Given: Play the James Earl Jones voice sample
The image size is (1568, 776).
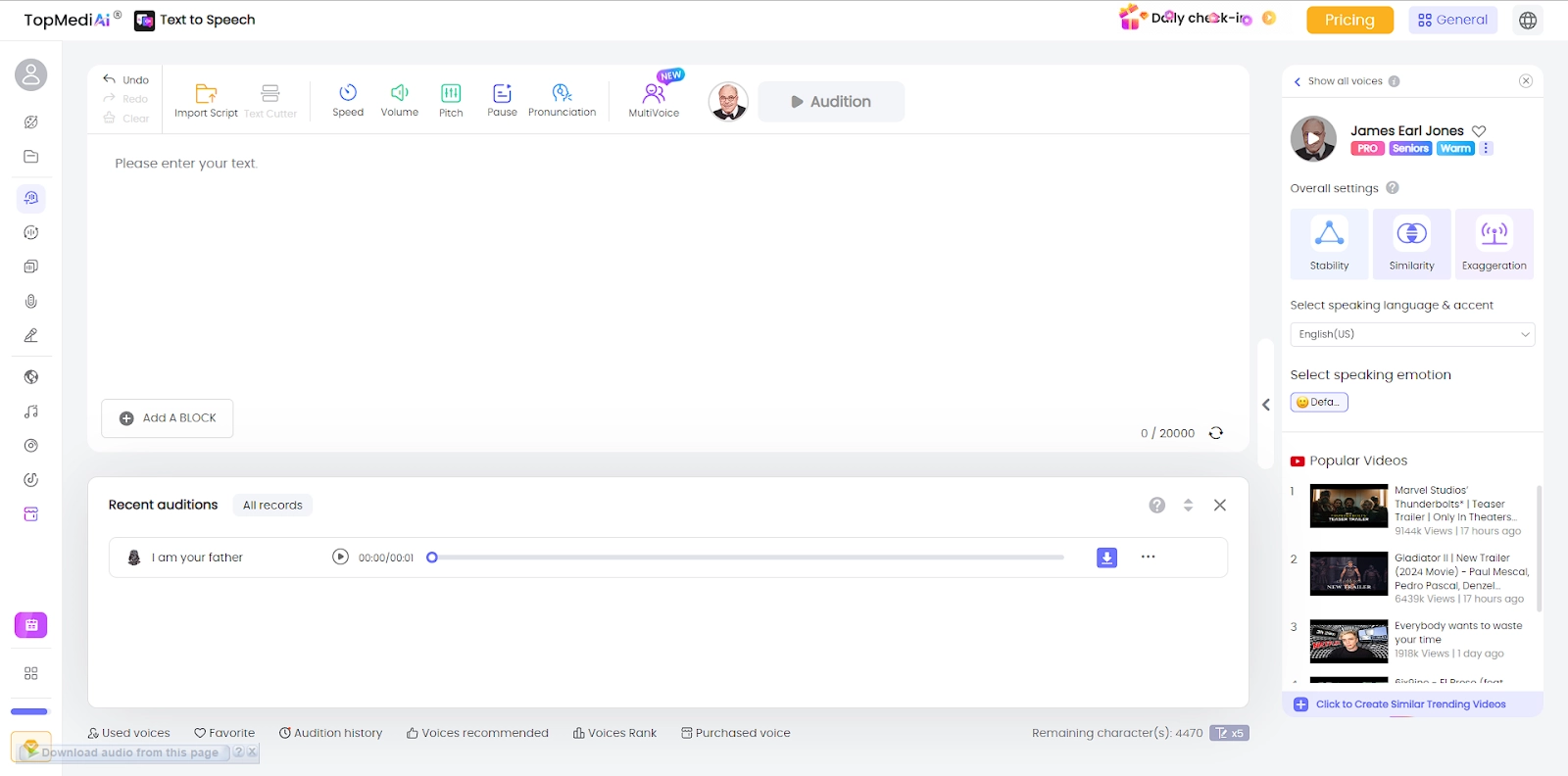Looking at the screenshot, I should pyautogui.click(x=1313, y=138).
